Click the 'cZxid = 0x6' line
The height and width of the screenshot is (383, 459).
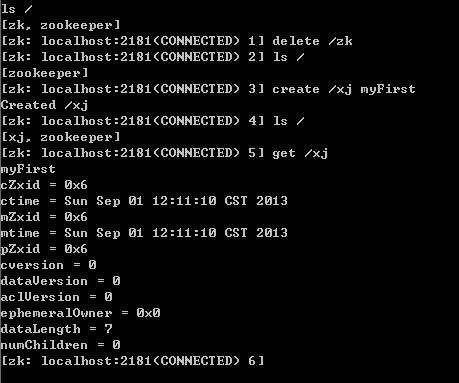click(x=44, y=185)
